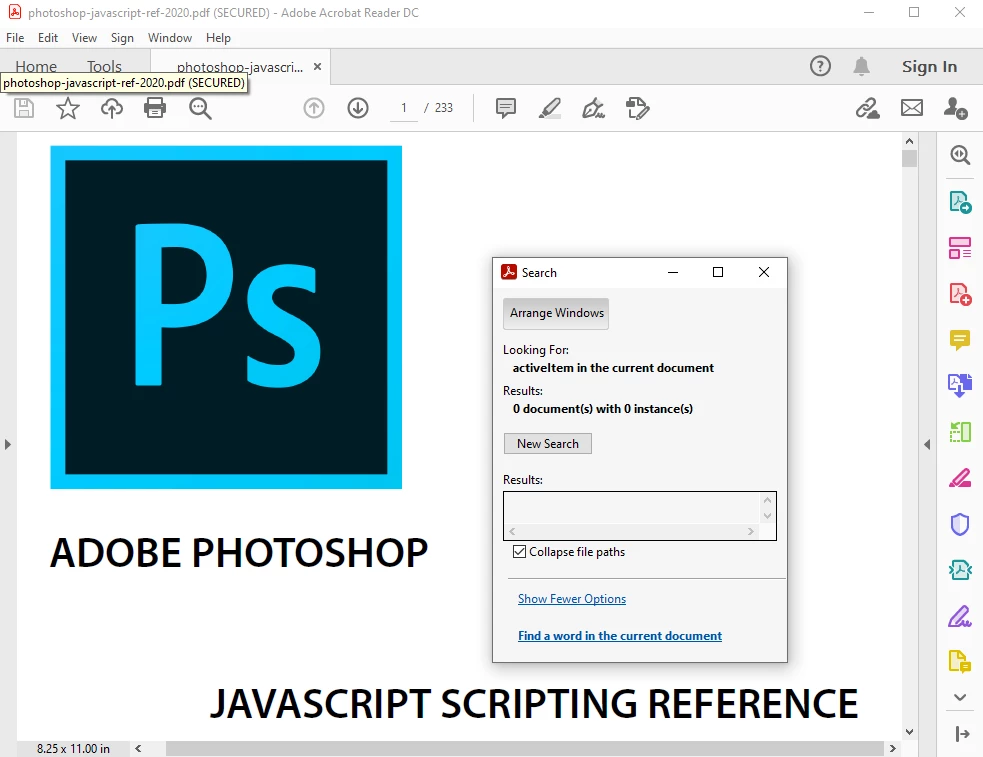Open the Window menu
Screen dimensions: 983x757
pos(170,38)
